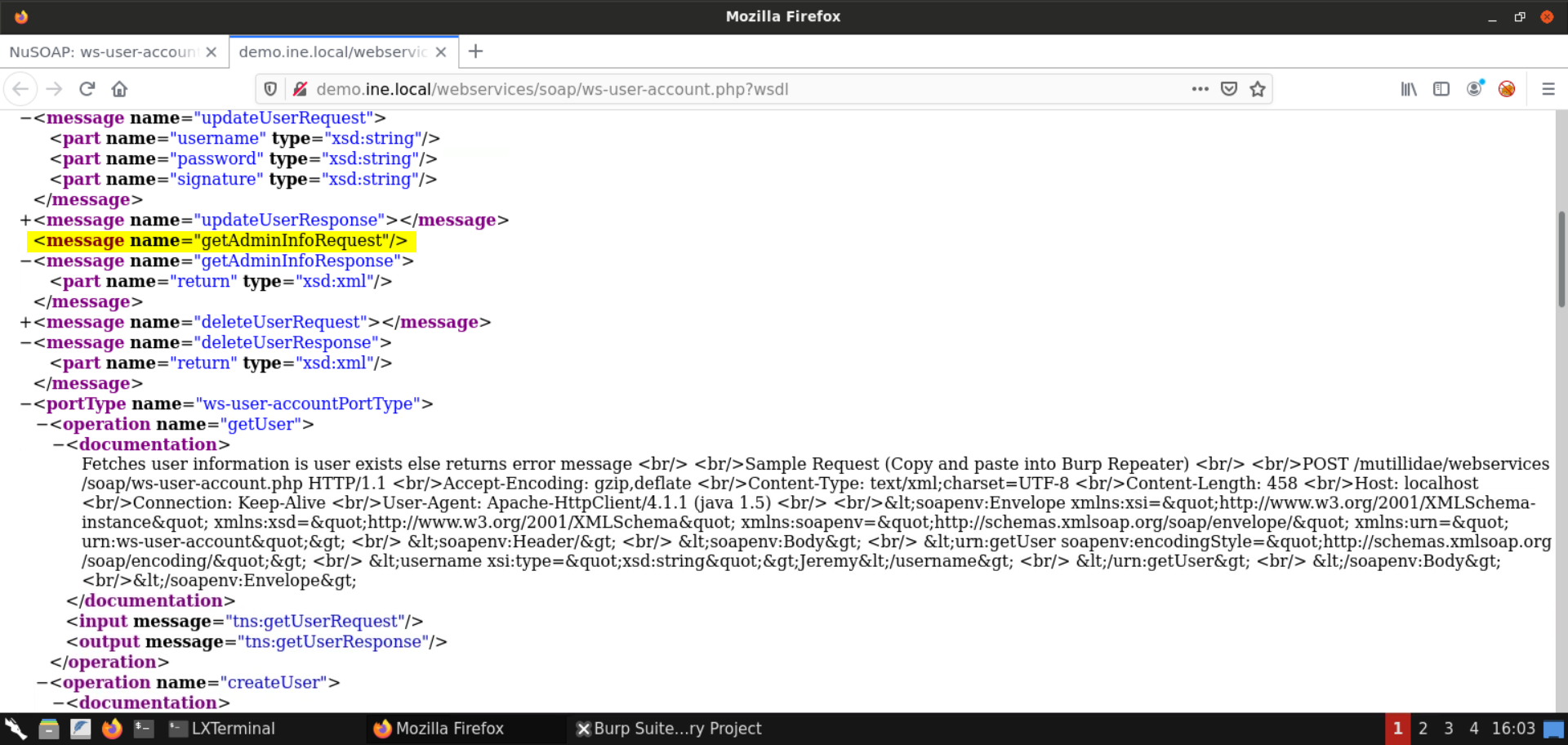
Task: Open the Library bookmarks icon
Action: coord(1409,89)
